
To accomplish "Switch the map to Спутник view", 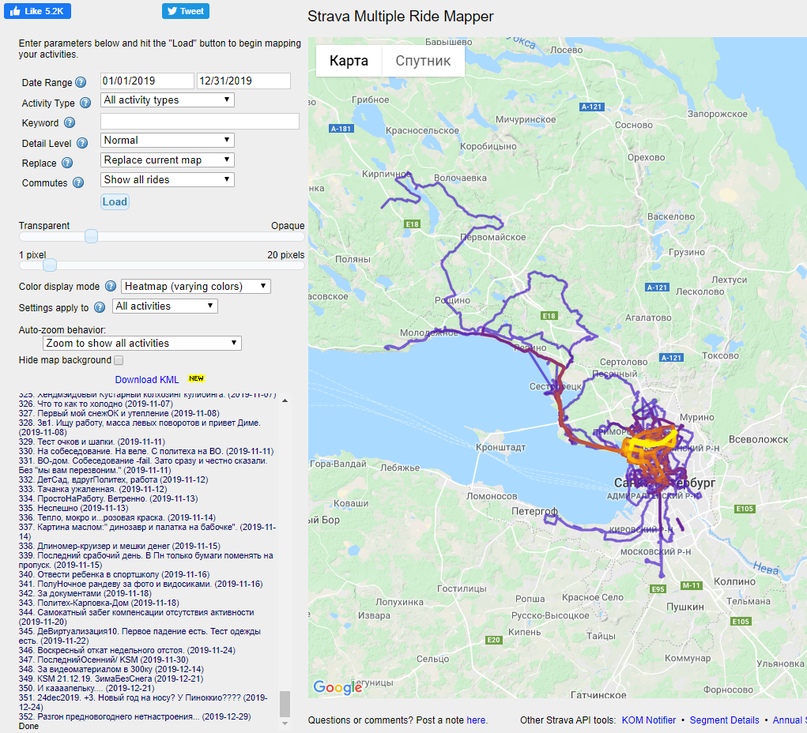I will (423, 61).
